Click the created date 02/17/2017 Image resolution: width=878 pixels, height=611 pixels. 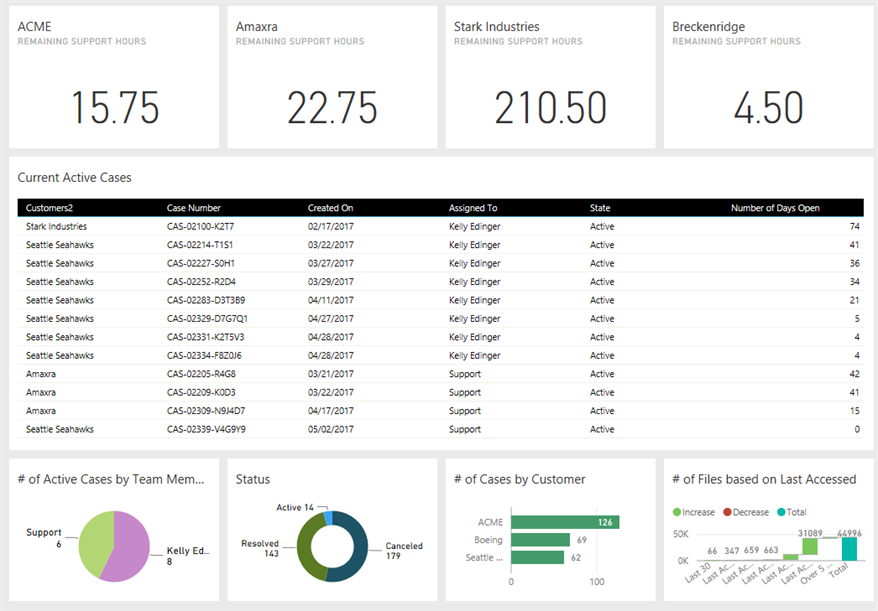[330, 226]
